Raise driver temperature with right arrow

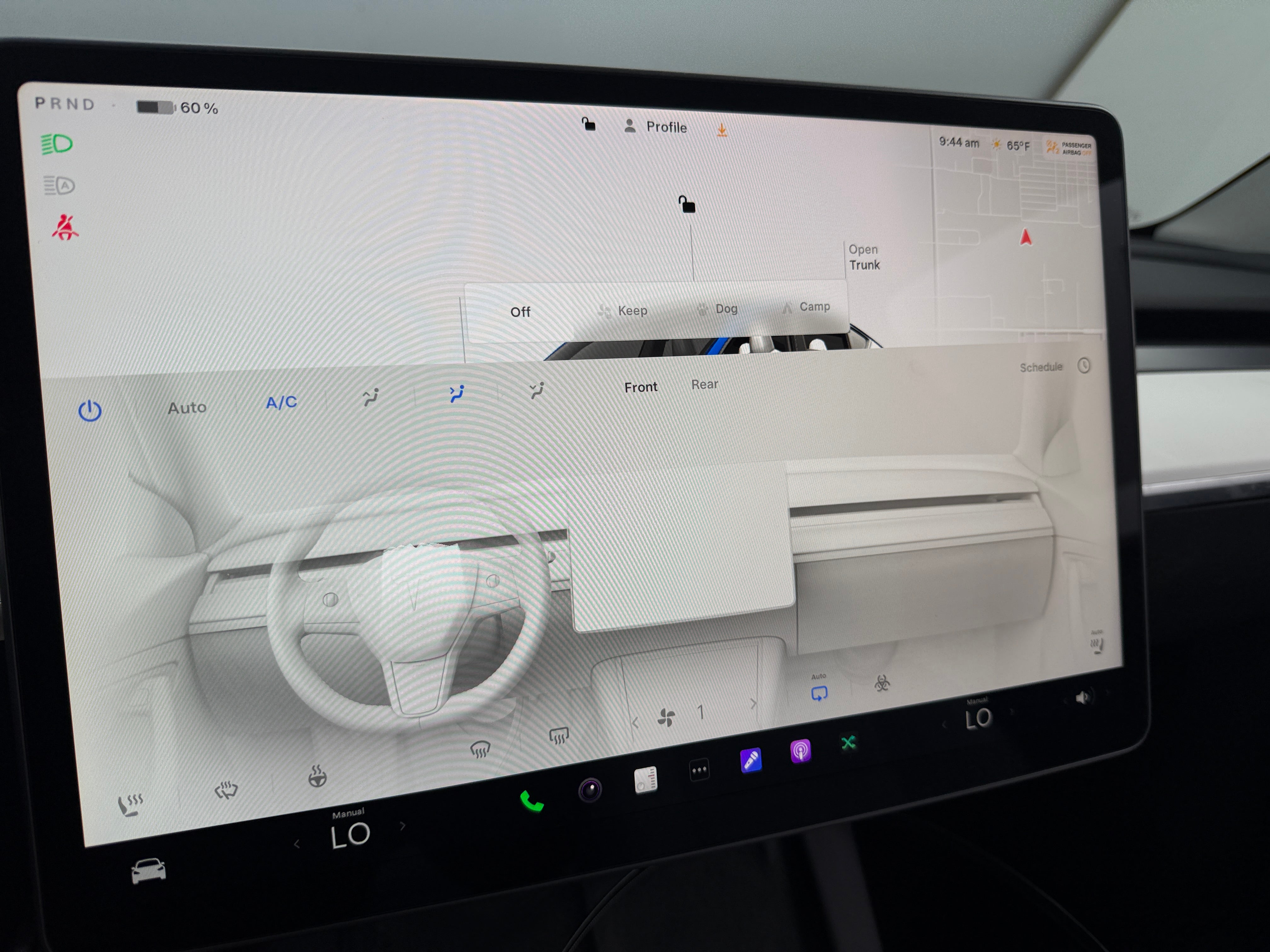coord(403,826)
